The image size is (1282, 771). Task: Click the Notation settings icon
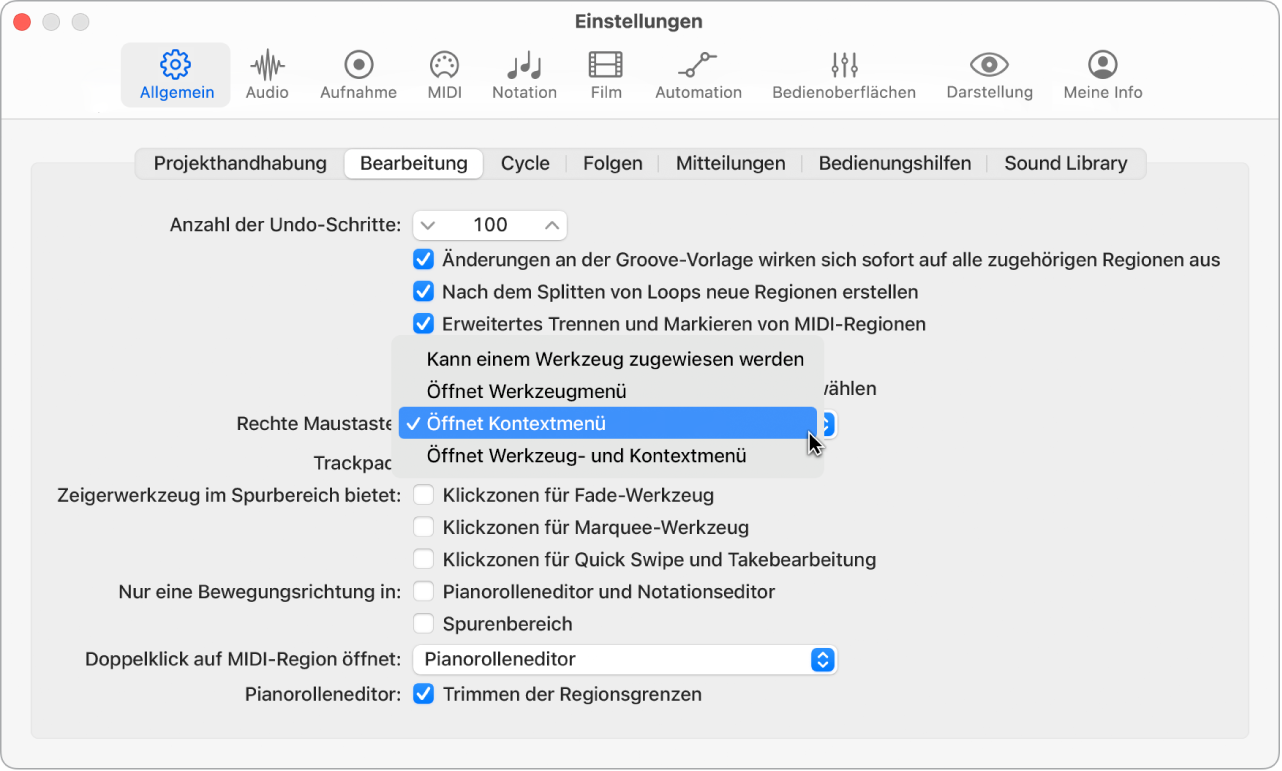524,74
